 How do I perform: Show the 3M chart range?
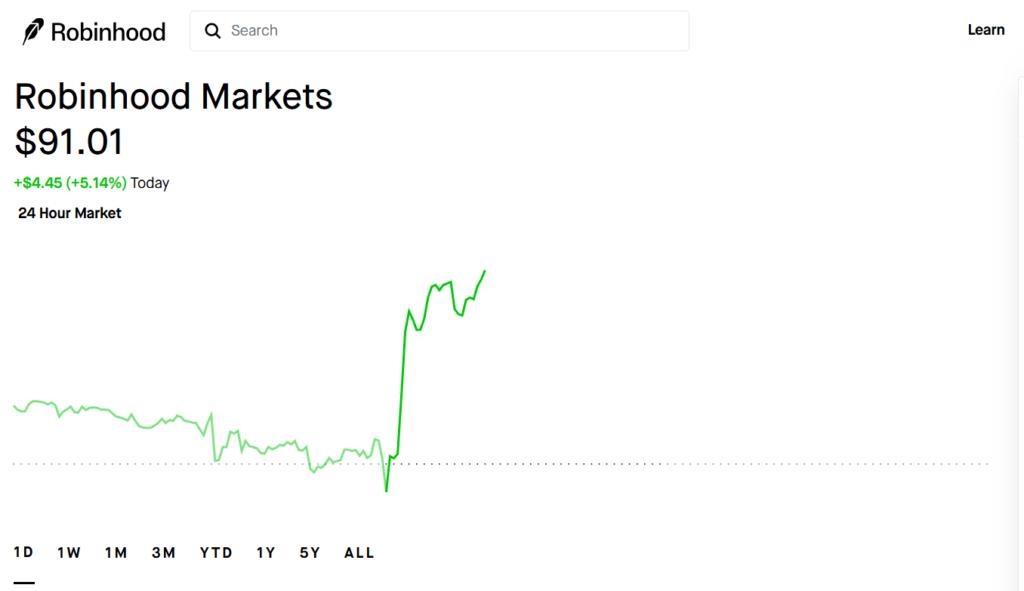click(163, 553)
